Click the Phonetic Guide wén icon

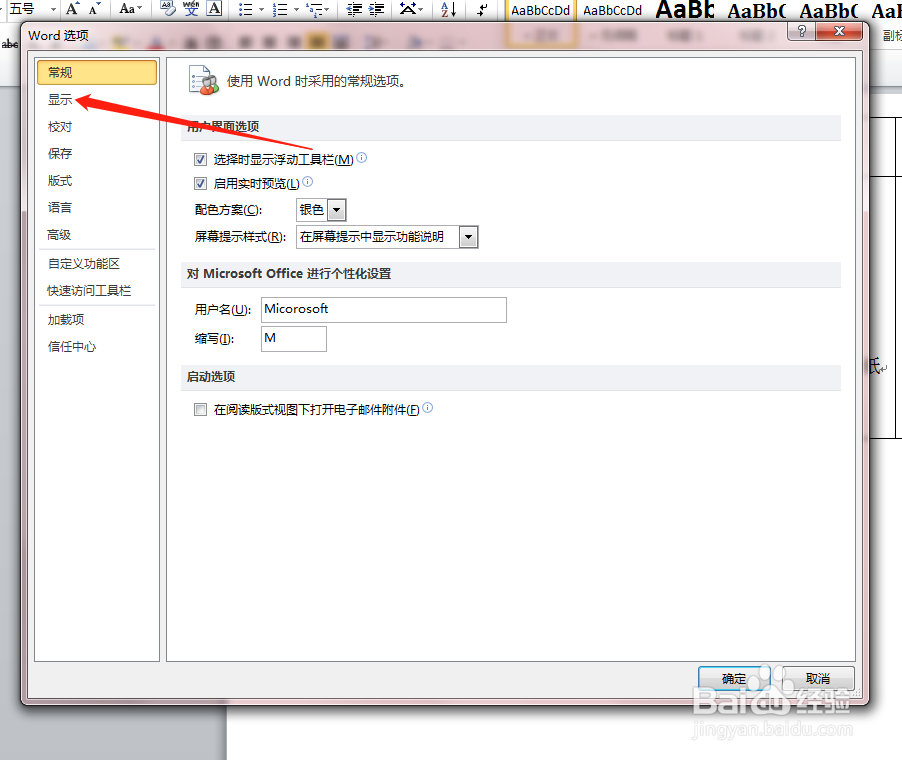tap(191, 9)
